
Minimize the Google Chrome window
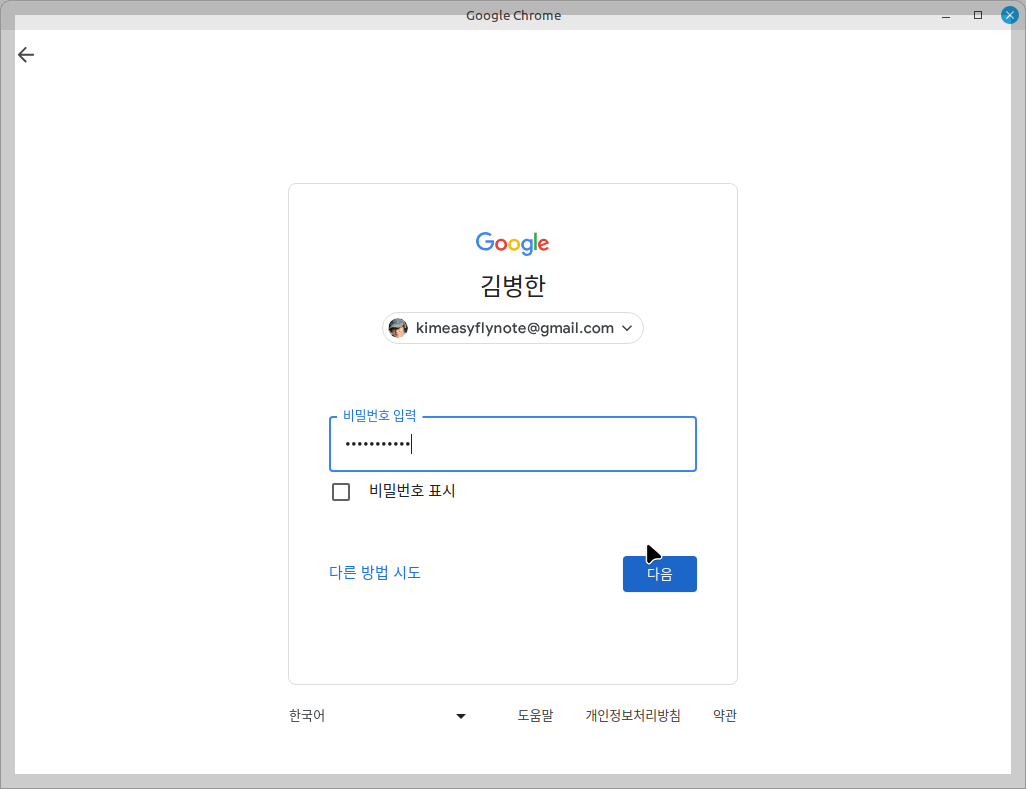946,16
